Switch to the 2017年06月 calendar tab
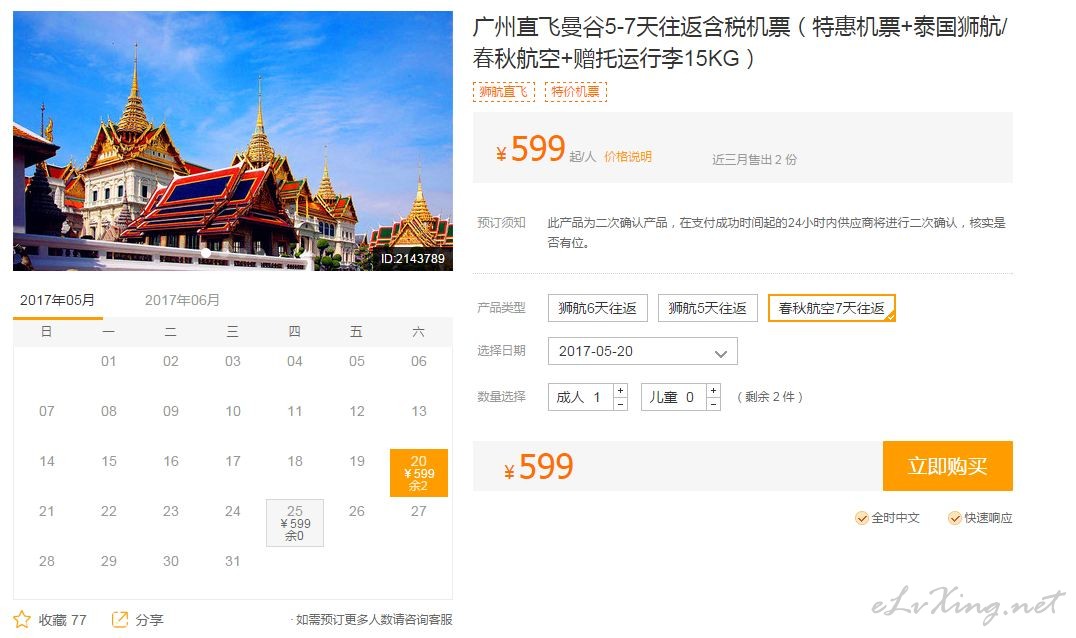This screenshot has height=638, width=1076. 182,300
